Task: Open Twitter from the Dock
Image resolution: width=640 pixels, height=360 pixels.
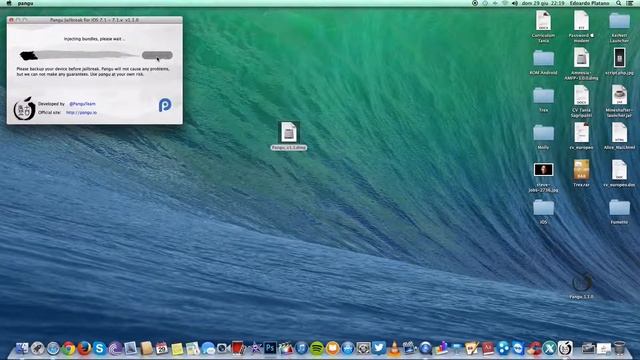Action: tap(379, 348)
